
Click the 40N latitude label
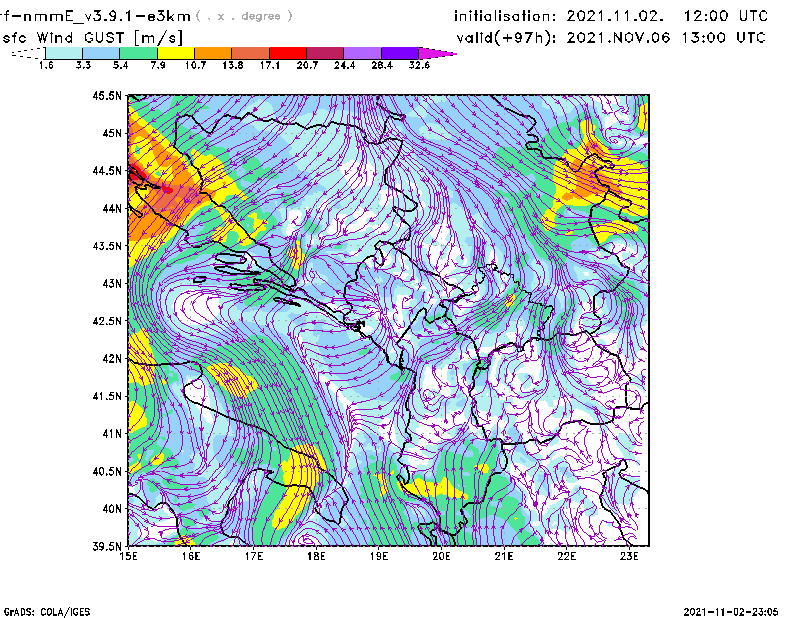[x=112, y=509]
